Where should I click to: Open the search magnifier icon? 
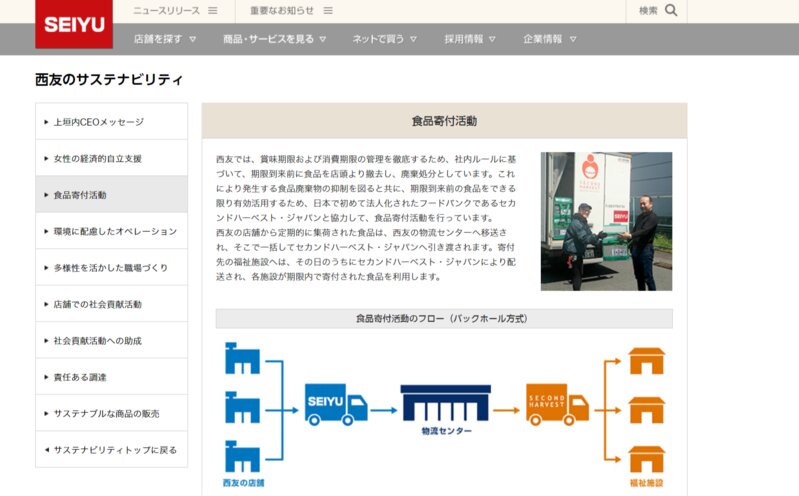coord(671,10)
